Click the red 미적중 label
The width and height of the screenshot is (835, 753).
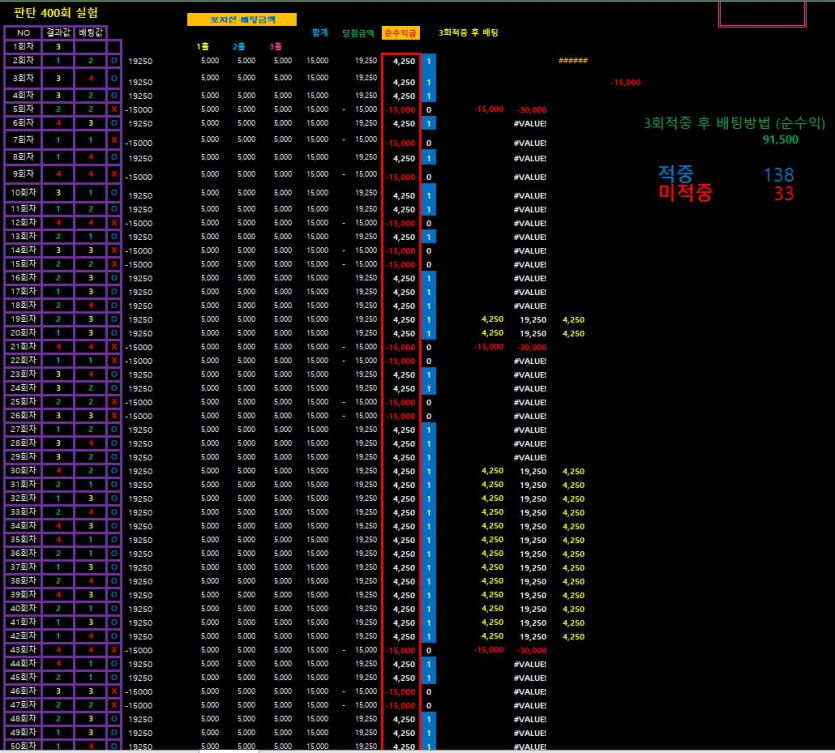point(685,193)
